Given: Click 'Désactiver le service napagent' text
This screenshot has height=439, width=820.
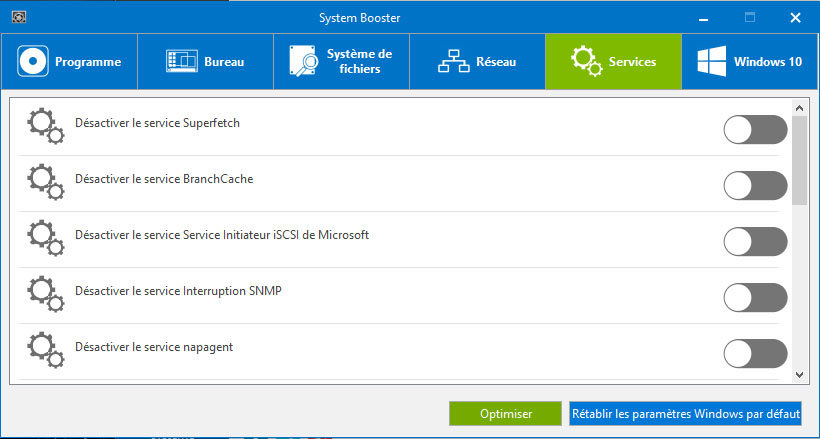Looking at the screenshot, I should tap(154, 347).
